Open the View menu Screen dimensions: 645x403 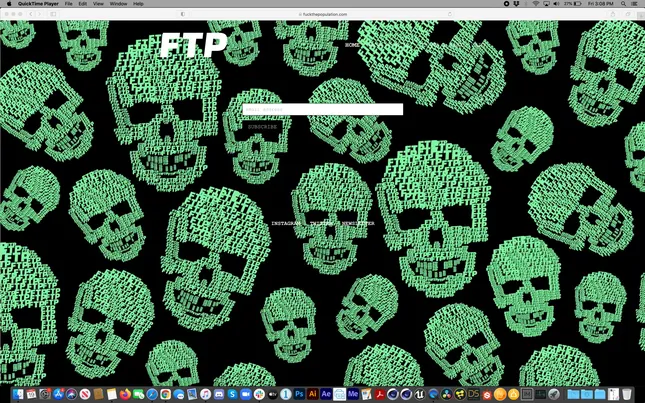[x=98, y=4]
